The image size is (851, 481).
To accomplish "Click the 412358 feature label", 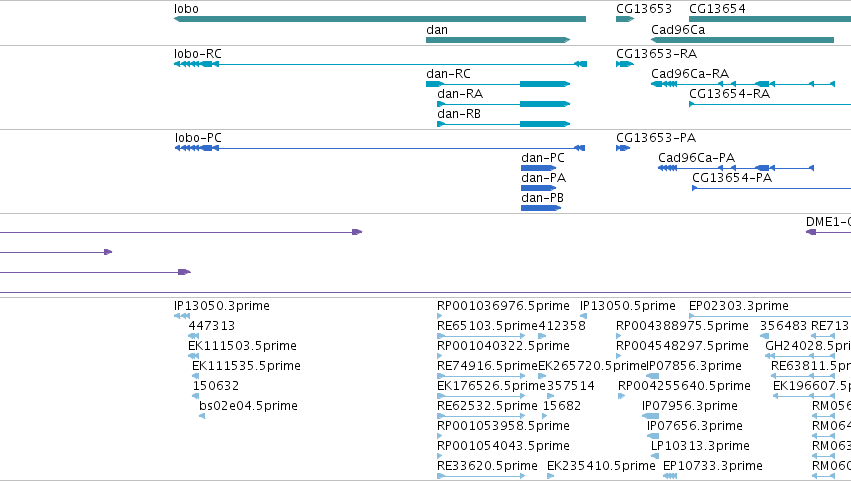I will pos(562,326).
